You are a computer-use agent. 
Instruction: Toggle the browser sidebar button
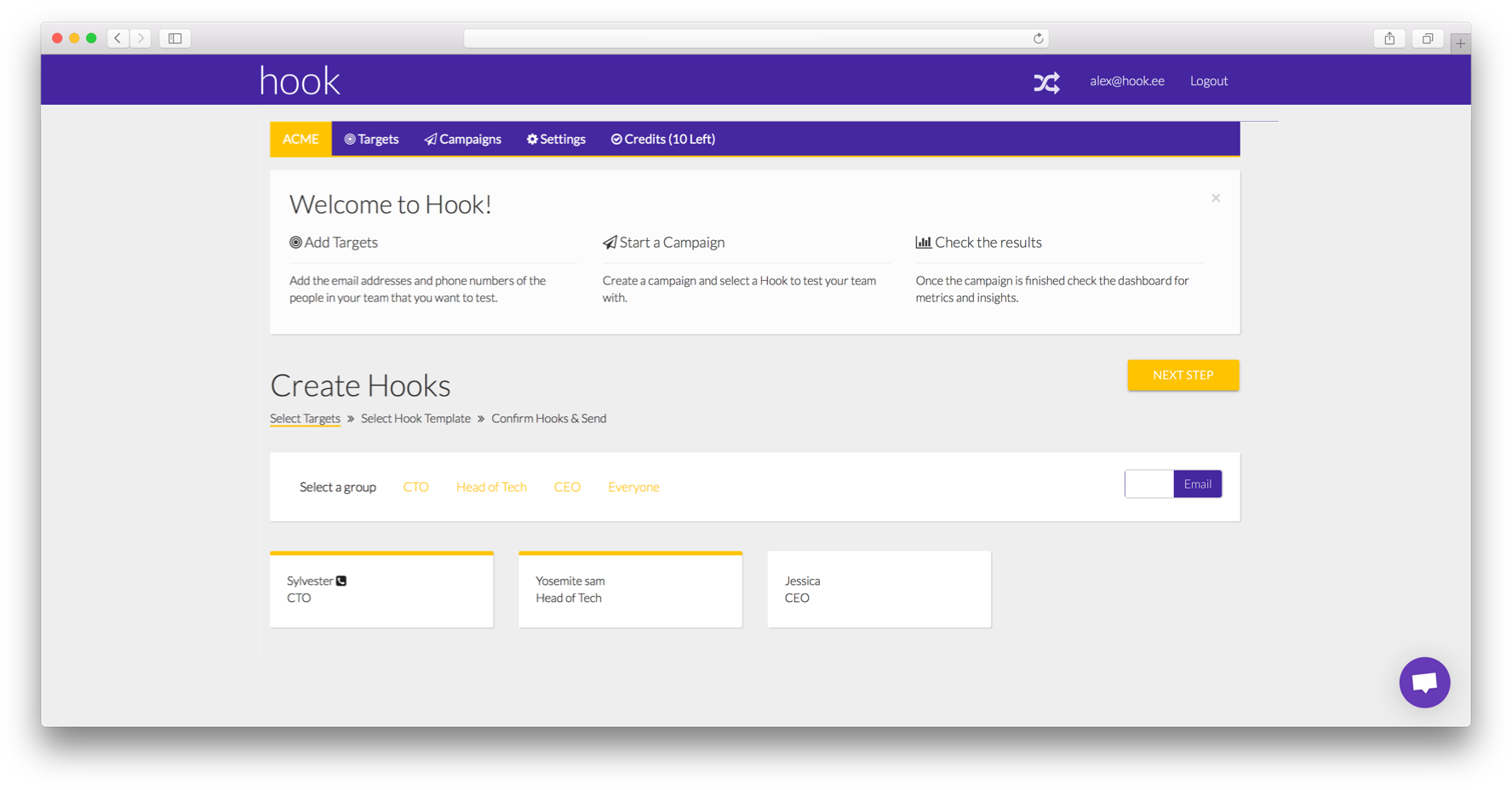tap(174, 37)
